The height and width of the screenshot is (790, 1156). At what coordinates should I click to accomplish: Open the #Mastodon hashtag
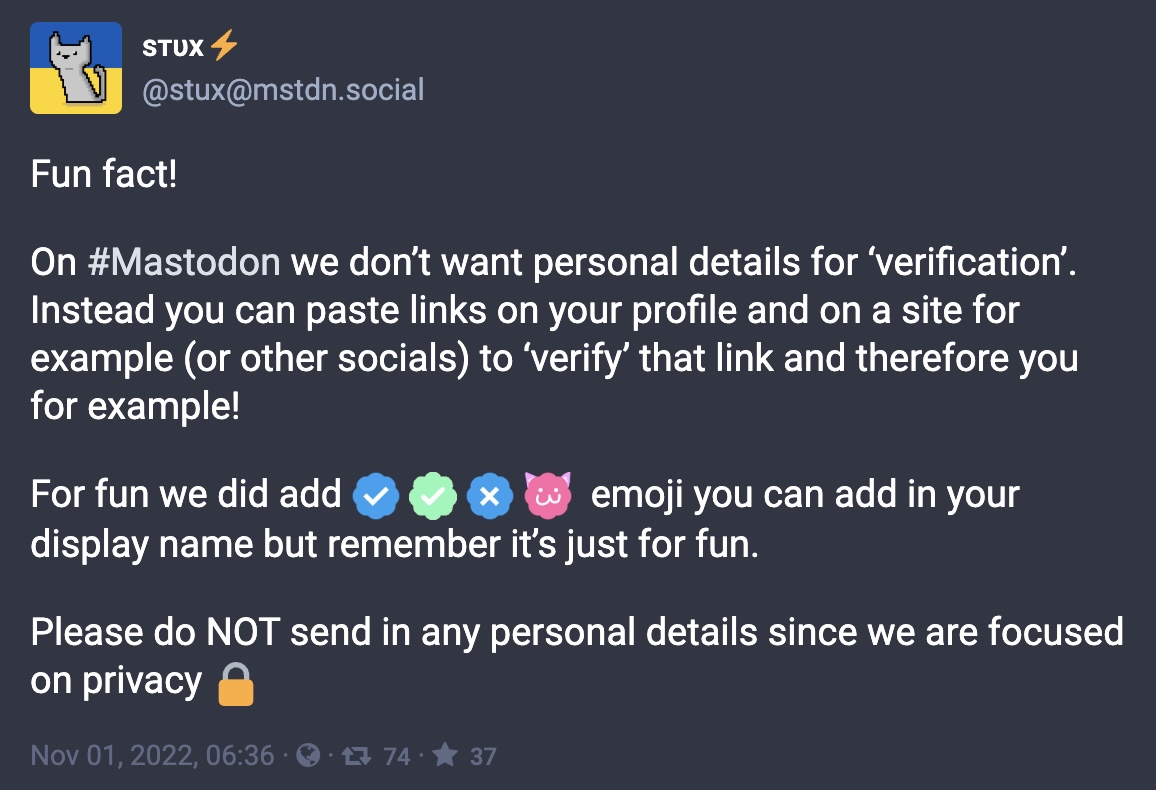coord(184,262)
